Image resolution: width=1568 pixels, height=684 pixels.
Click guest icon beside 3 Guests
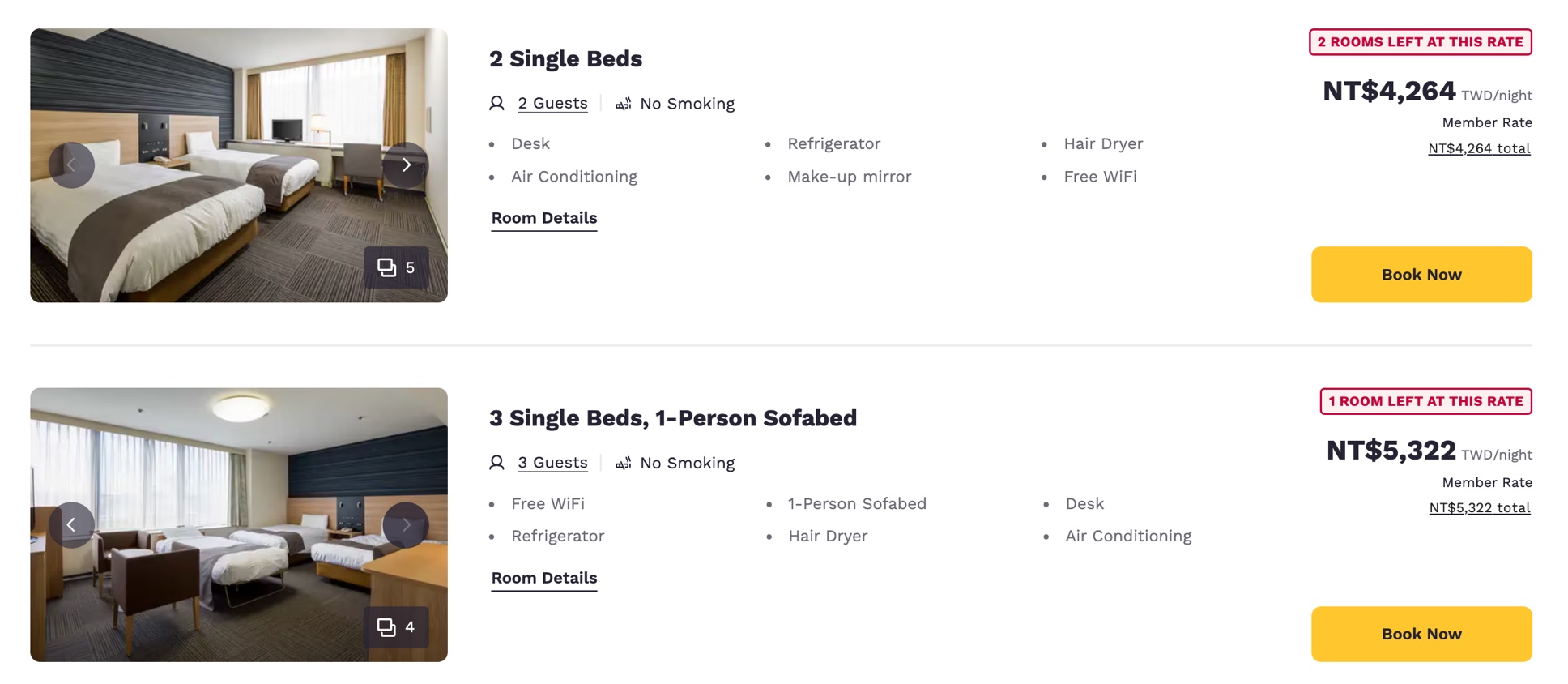tap(497, 463)
